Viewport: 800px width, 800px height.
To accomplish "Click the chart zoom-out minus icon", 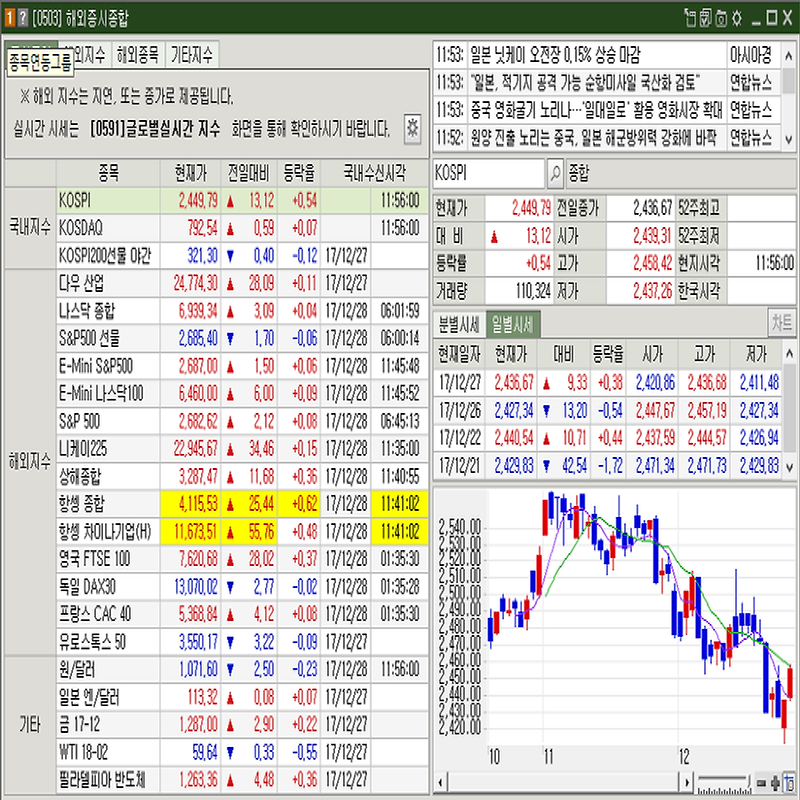I will click(761, 782).
